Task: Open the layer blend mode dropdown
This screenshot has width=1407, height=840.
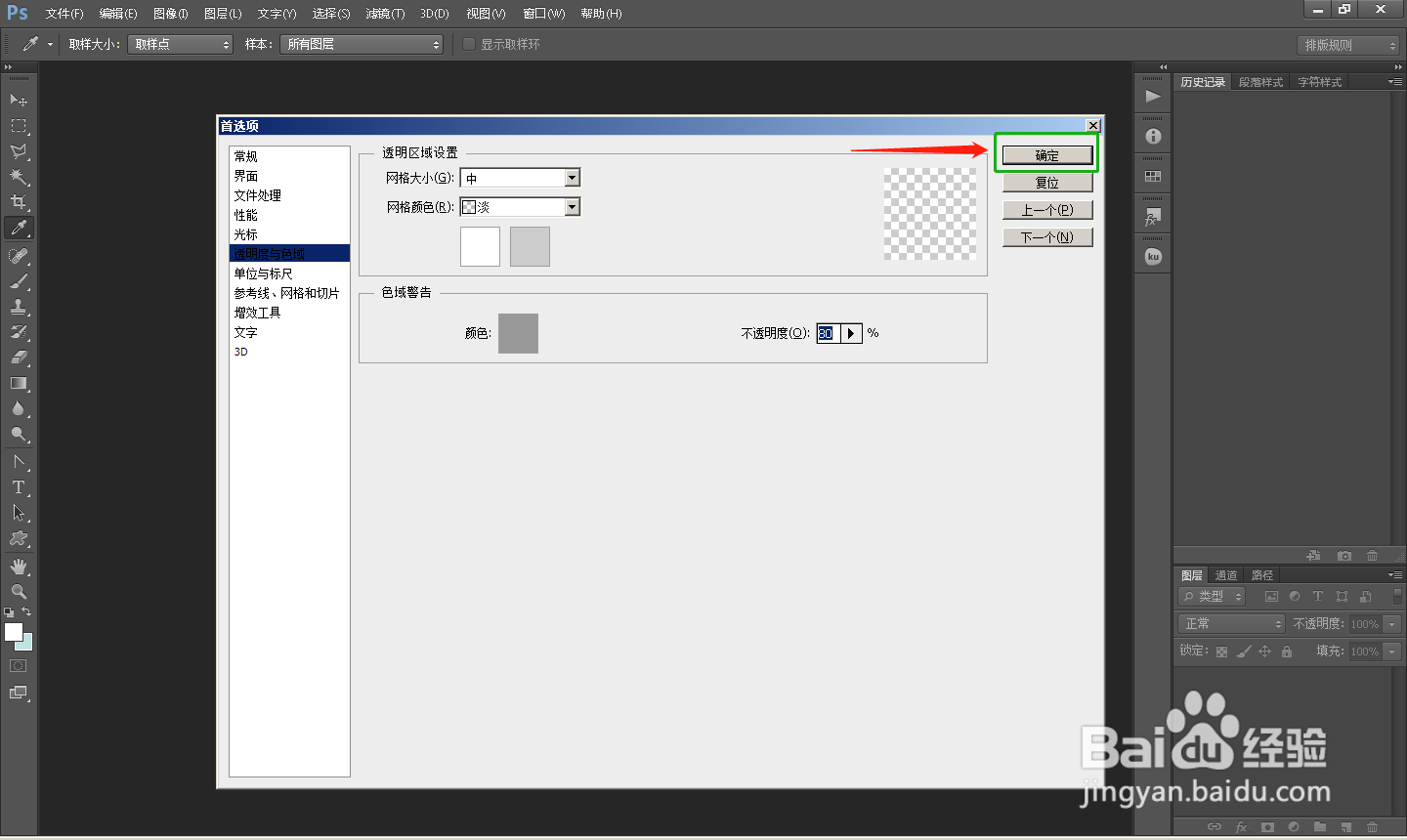Action: click(1231, 623)
